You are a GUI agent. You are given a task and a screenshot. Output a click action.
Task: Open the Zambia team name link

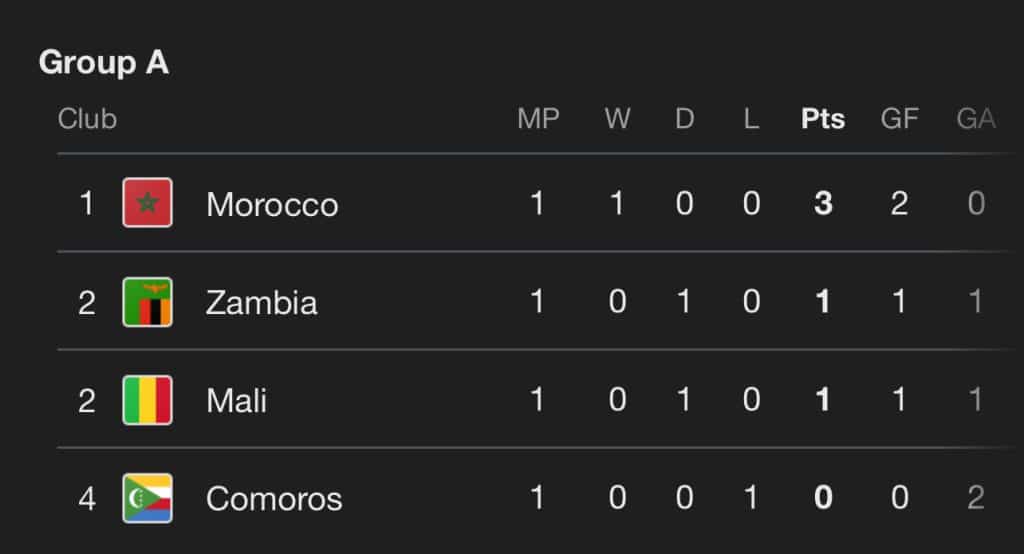tap(261, 303)
